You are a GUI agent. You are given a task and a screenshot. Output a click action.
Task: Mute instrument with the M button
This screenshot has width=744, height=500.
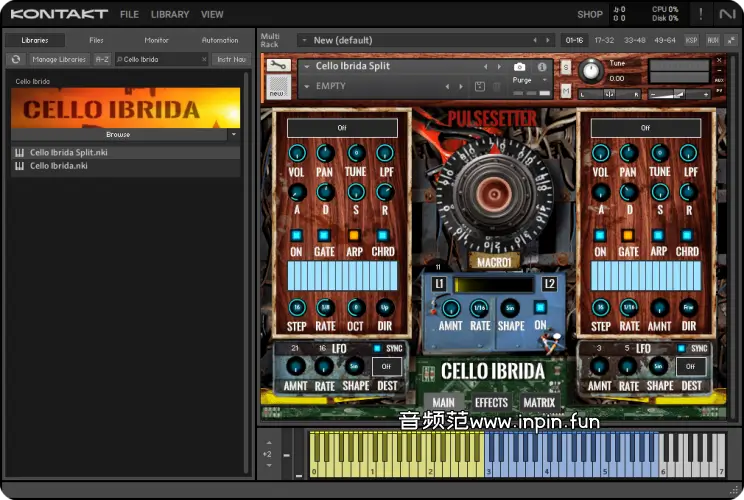pos(566,91)
